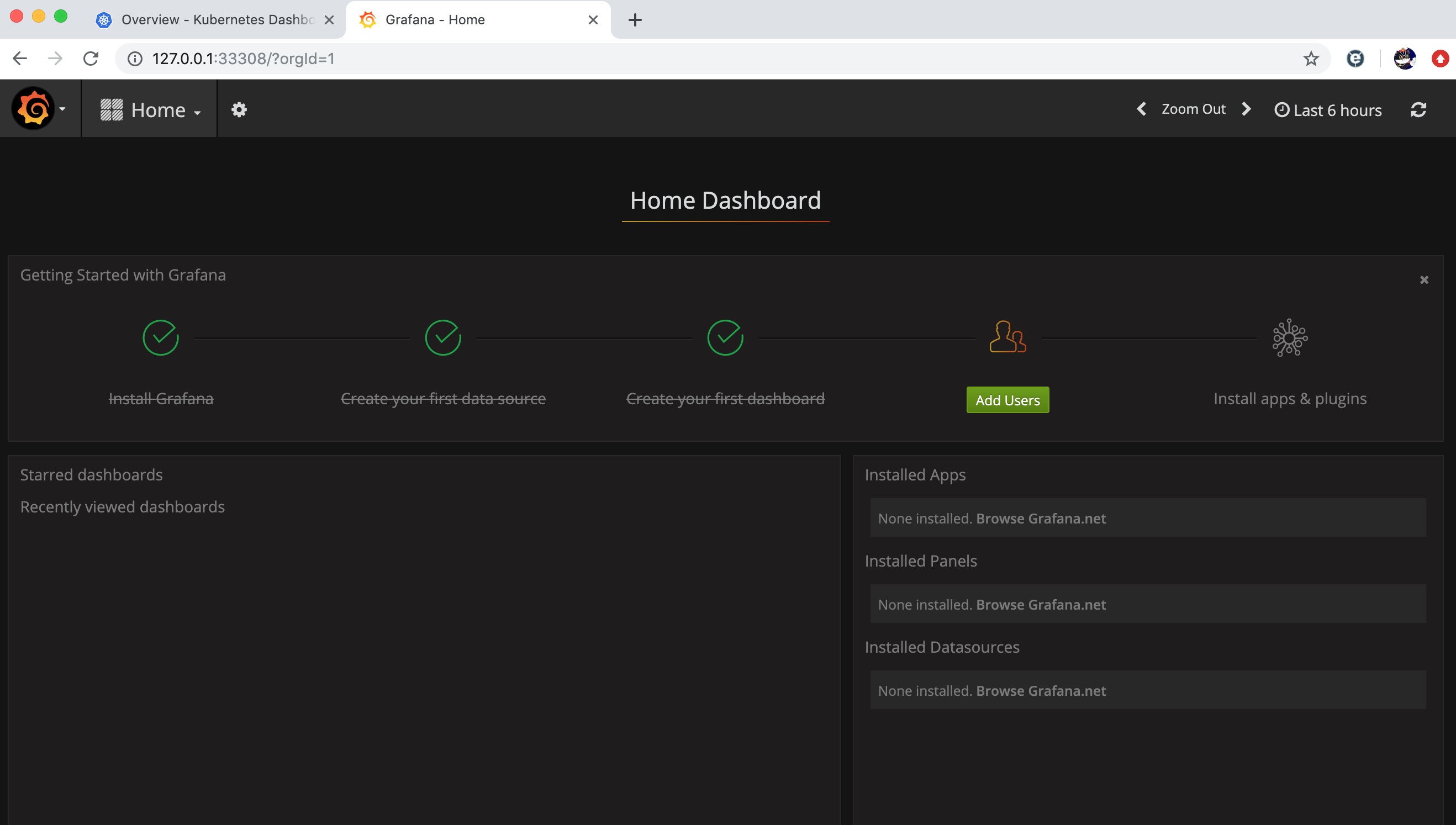Image resolution: width=1456 pixels, height=825 pixels.
Task: Click the refresh dashboard icon
Action: [x=1418, y=109]
